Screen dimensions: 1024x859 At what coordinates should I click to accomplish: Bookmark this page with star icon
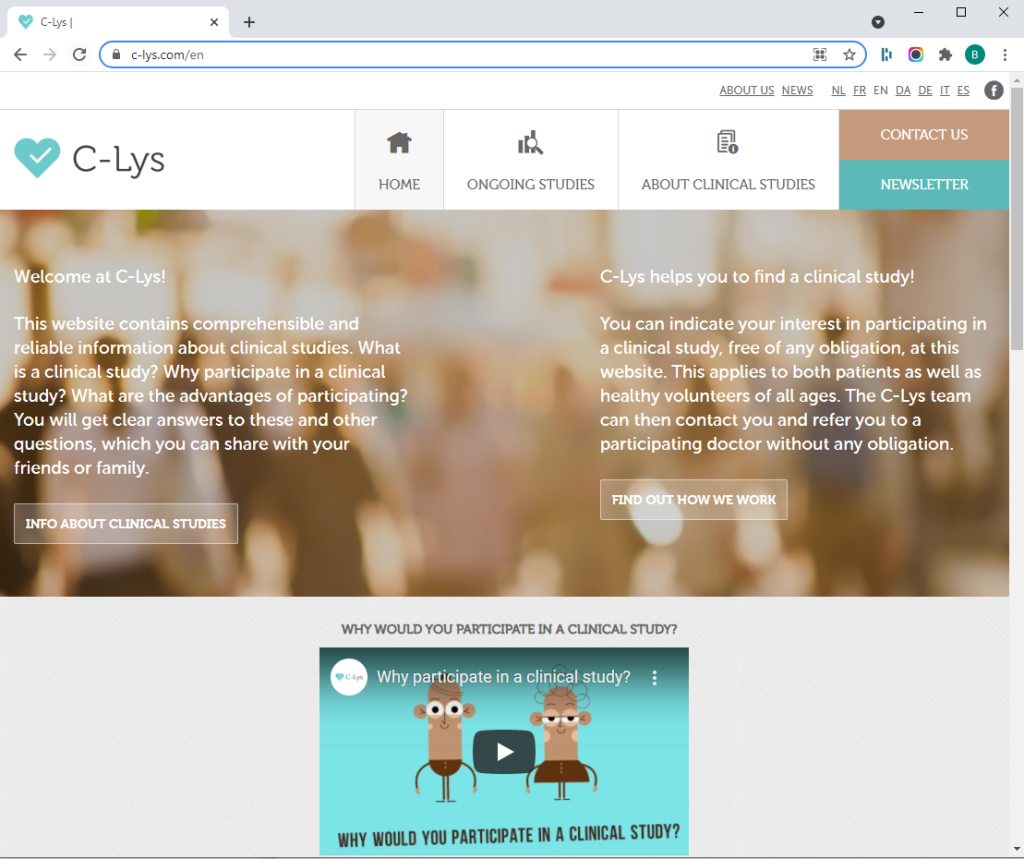[849, 55]
